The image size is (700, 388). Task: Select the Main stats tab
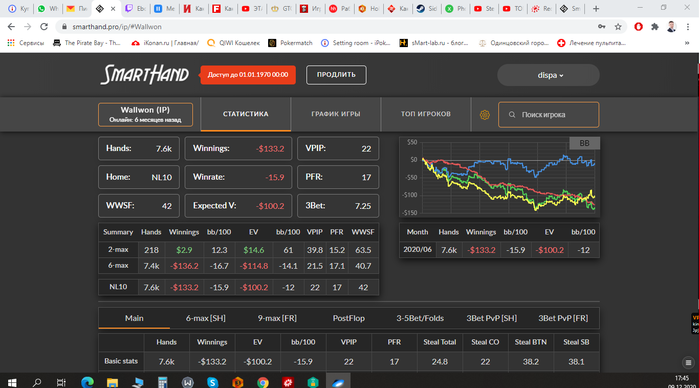coord(134,318)
